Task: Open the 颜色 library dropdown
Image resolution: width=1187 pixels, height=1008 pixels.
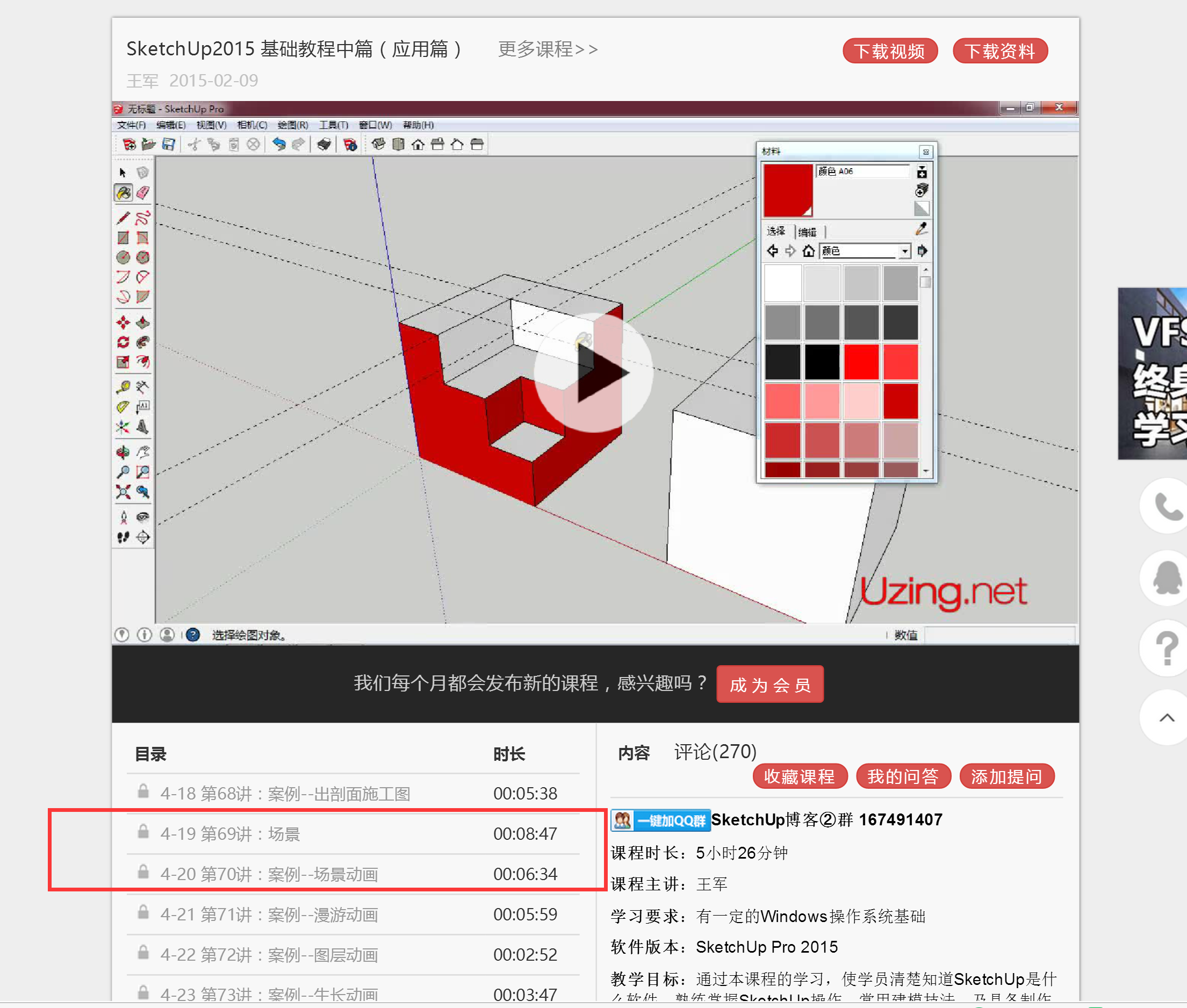Action: tap(865, 251)
